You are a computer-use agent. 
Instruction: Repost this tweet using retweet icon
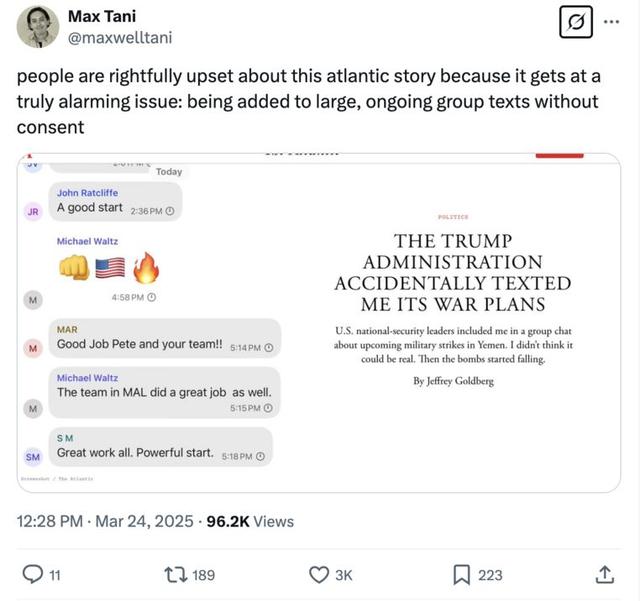[x=174, y=574]
